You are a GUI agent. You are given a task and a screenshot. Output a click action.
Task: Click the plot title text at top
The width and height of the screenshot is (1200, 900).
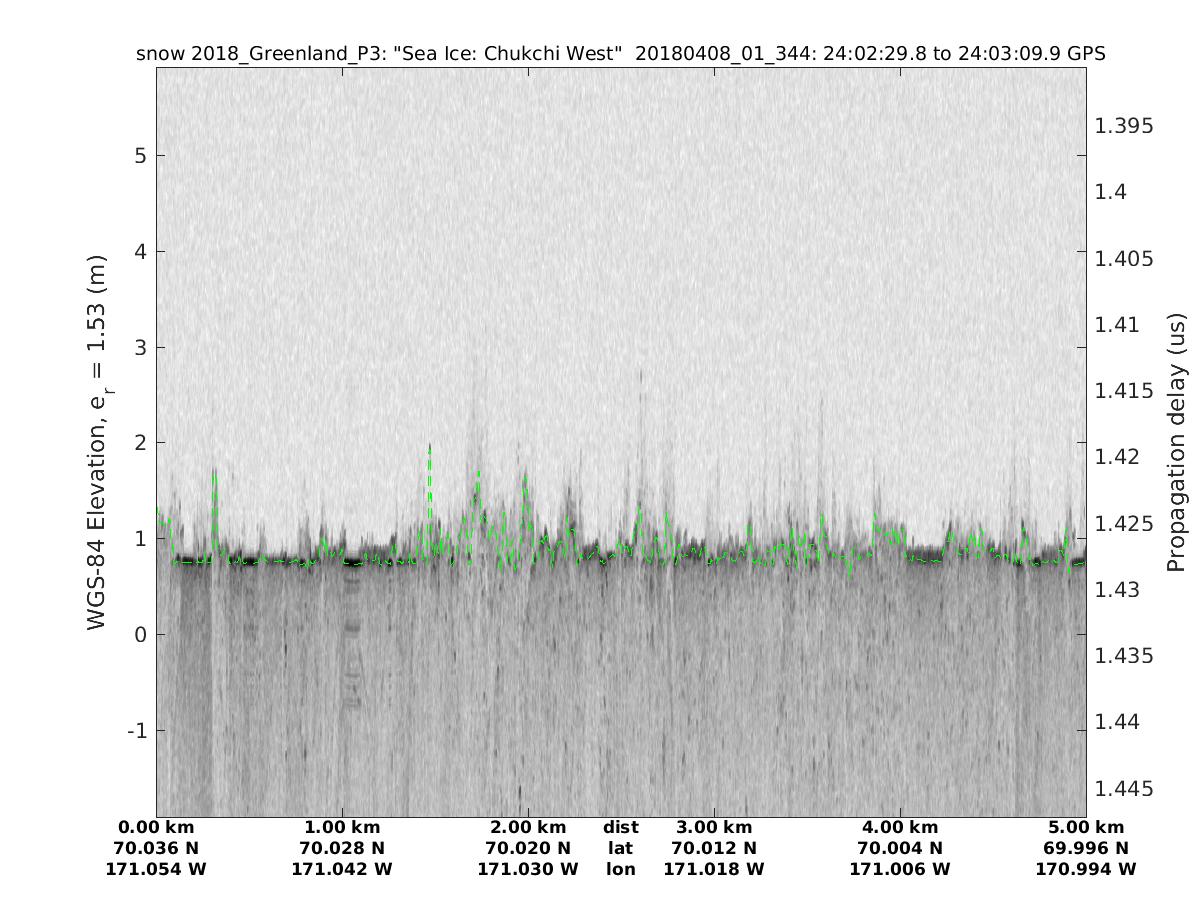click(620, 54)
